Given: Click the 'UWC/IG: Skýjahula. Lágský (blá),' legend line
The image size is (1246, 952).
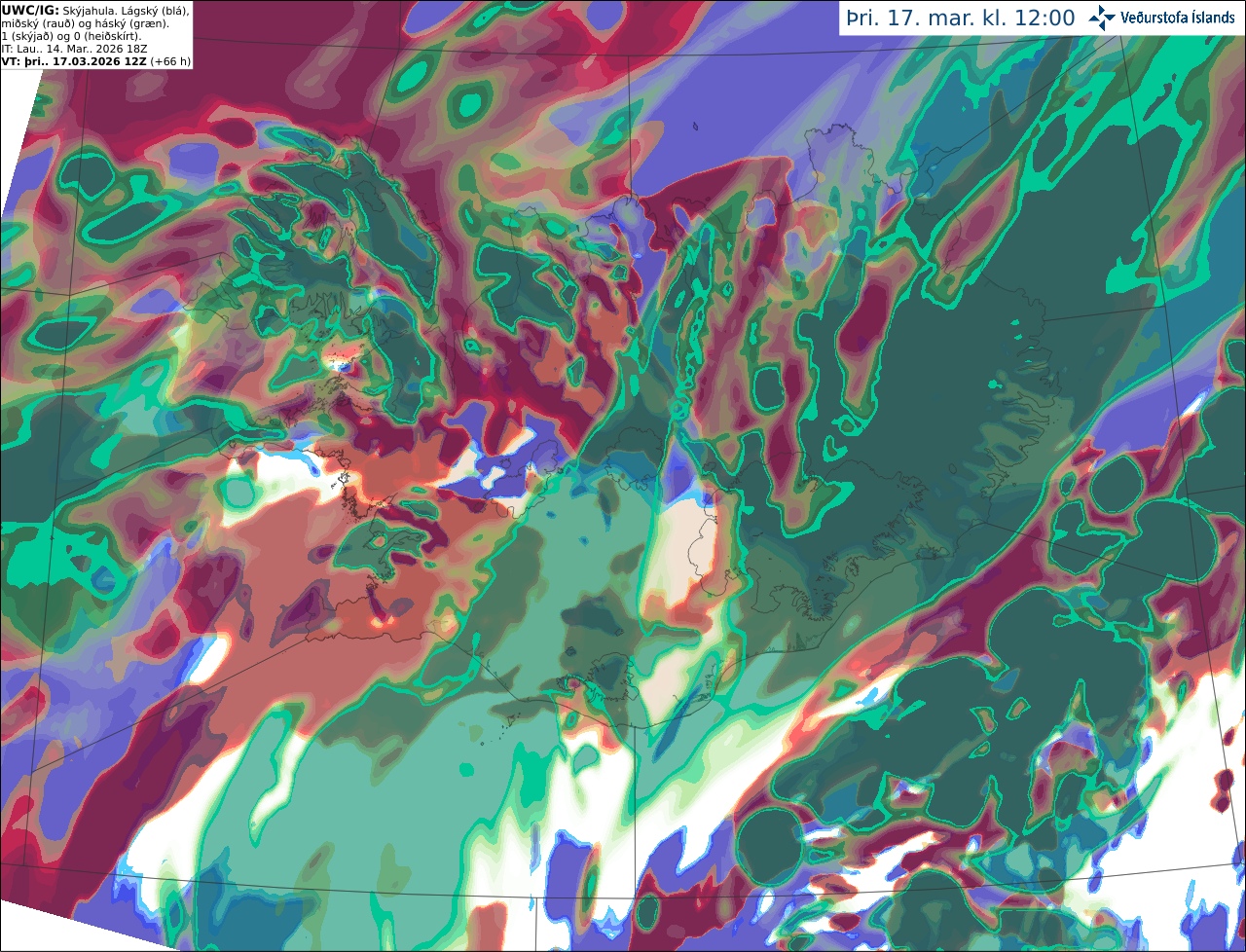Looking at the screenshot, I should click(x=95, y=10).
